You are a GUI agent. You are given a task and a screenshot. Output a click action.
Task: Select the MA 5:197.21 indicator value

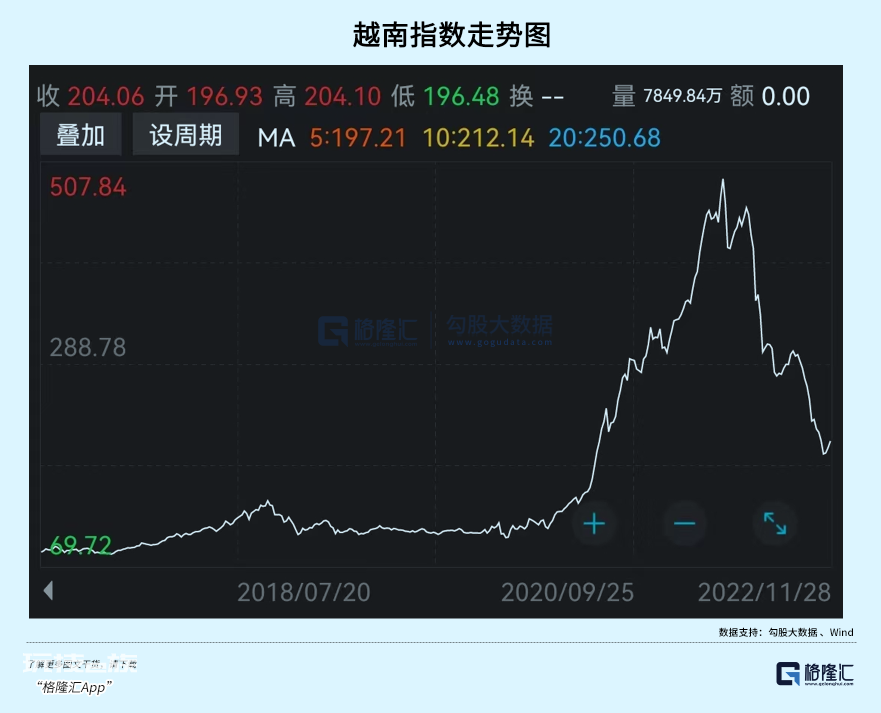point(357,138)
